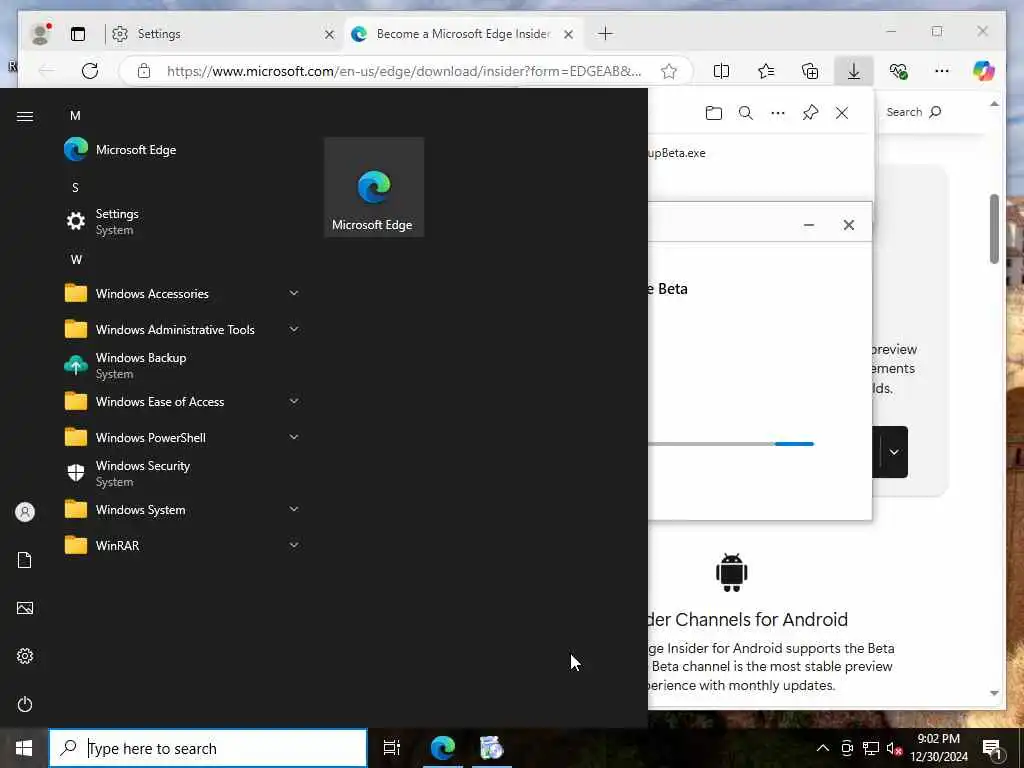Open Task View on the taskbar
The width and height of the screenshot is (1024, 768).
pos(392,748)
